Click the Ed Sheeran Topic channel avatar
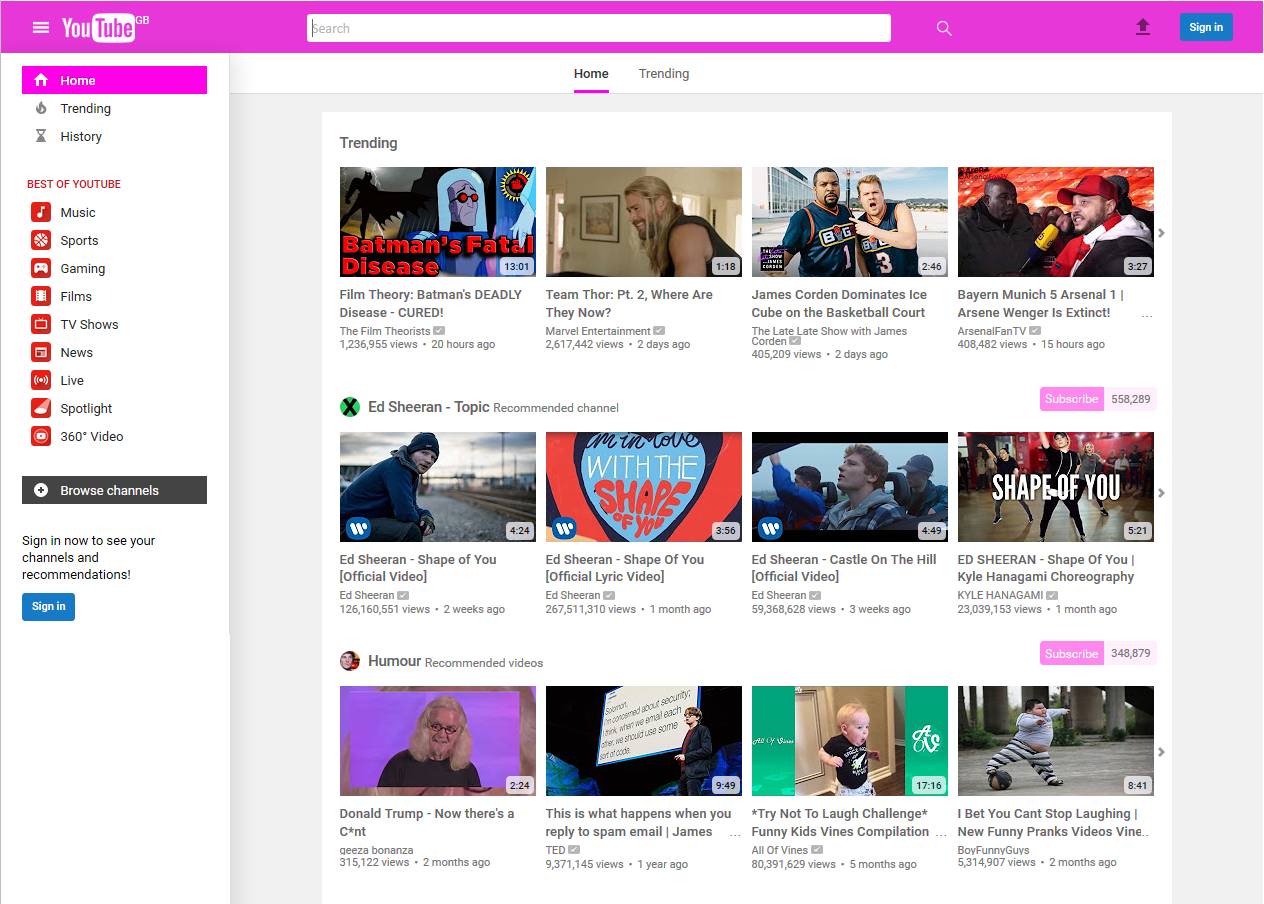Viewport: 1264px width, 904px height. click(350, 407)
